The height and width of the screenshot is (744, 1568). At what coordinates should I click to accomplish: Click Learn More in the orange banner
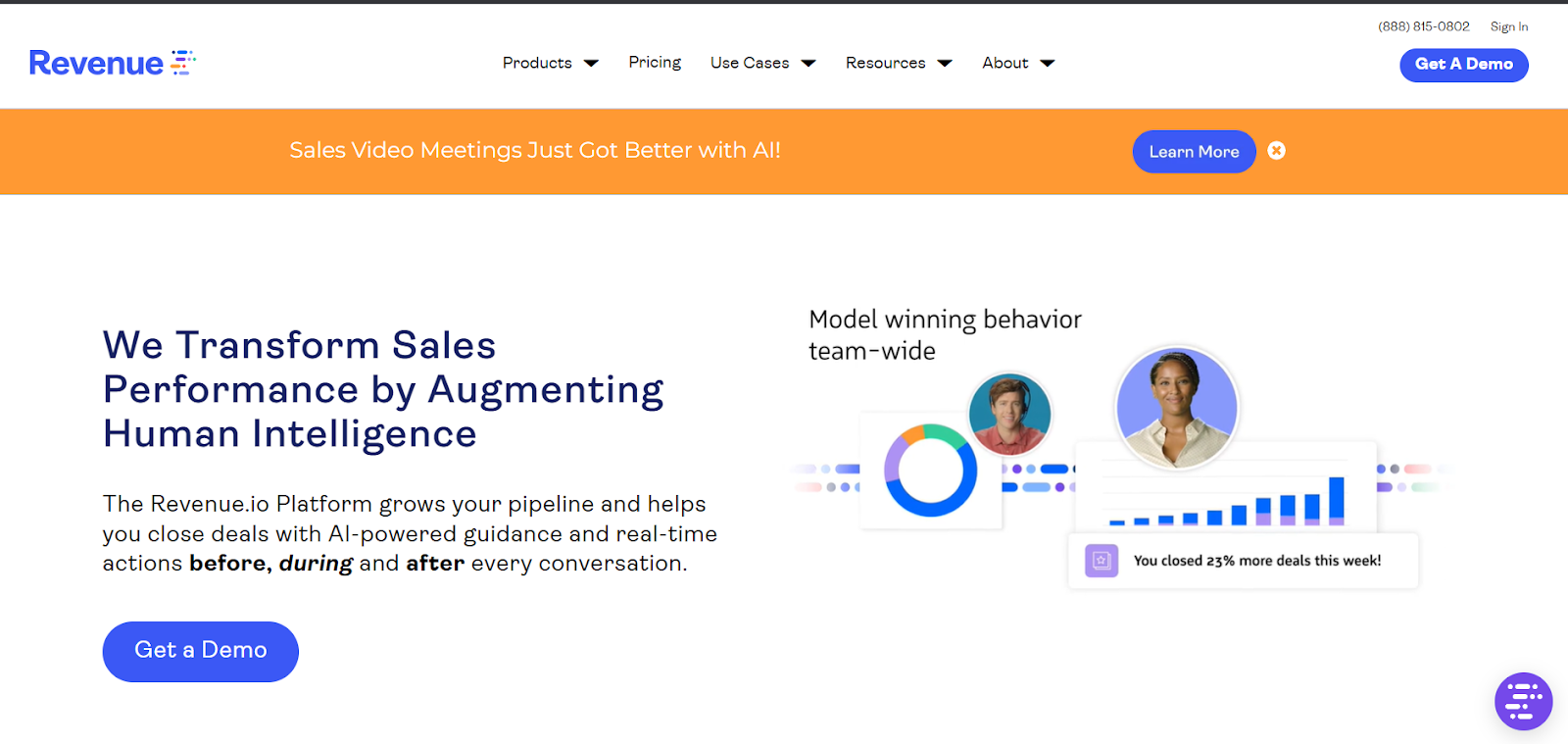(x=1194, y=152)
